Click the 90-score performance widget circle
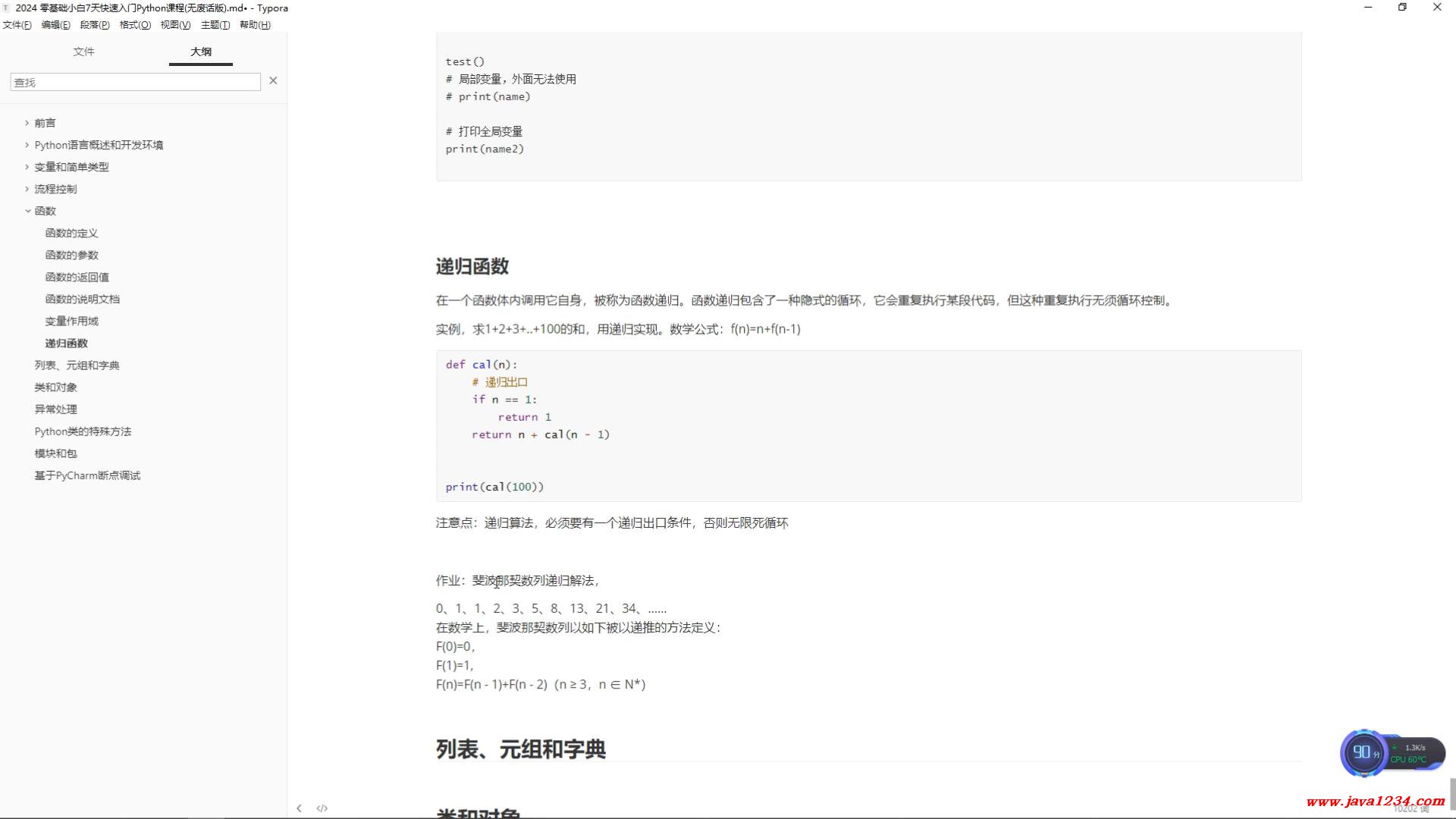The height and width of the screenshot is (819, 1456). [x=1362, y=752]
